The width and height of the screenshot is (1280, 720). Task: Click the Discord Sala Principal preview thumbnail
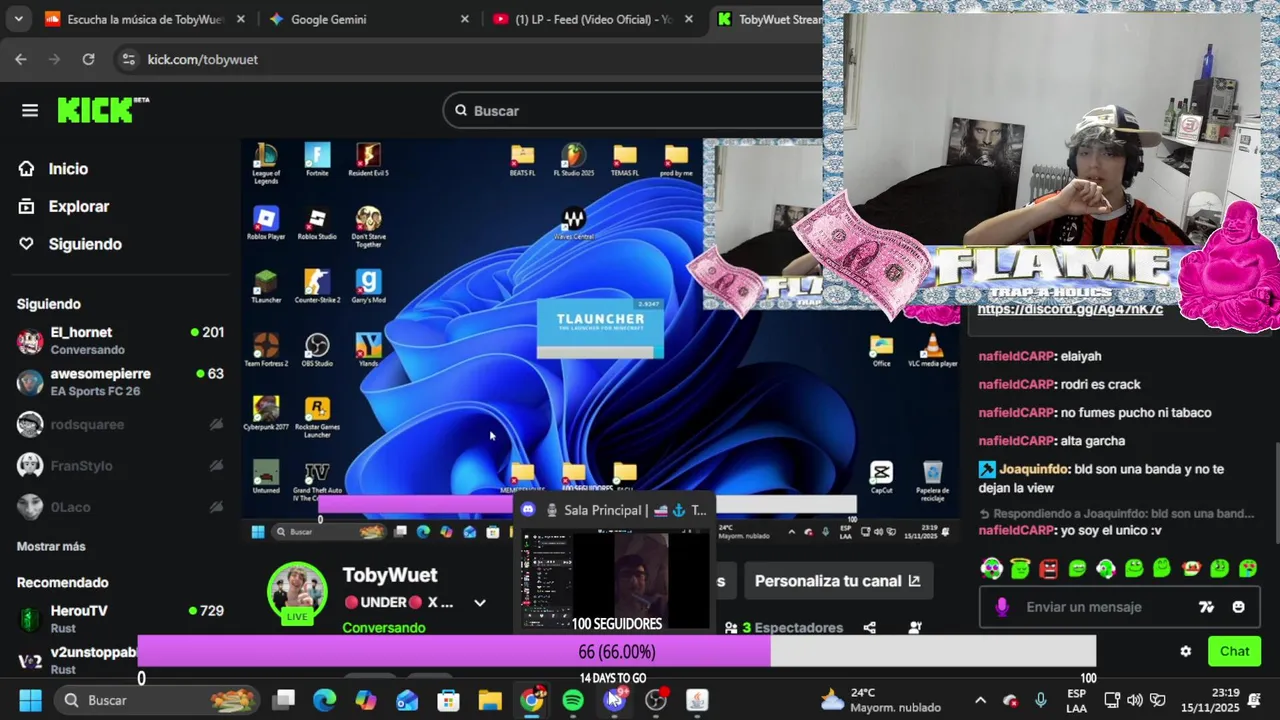613,580
